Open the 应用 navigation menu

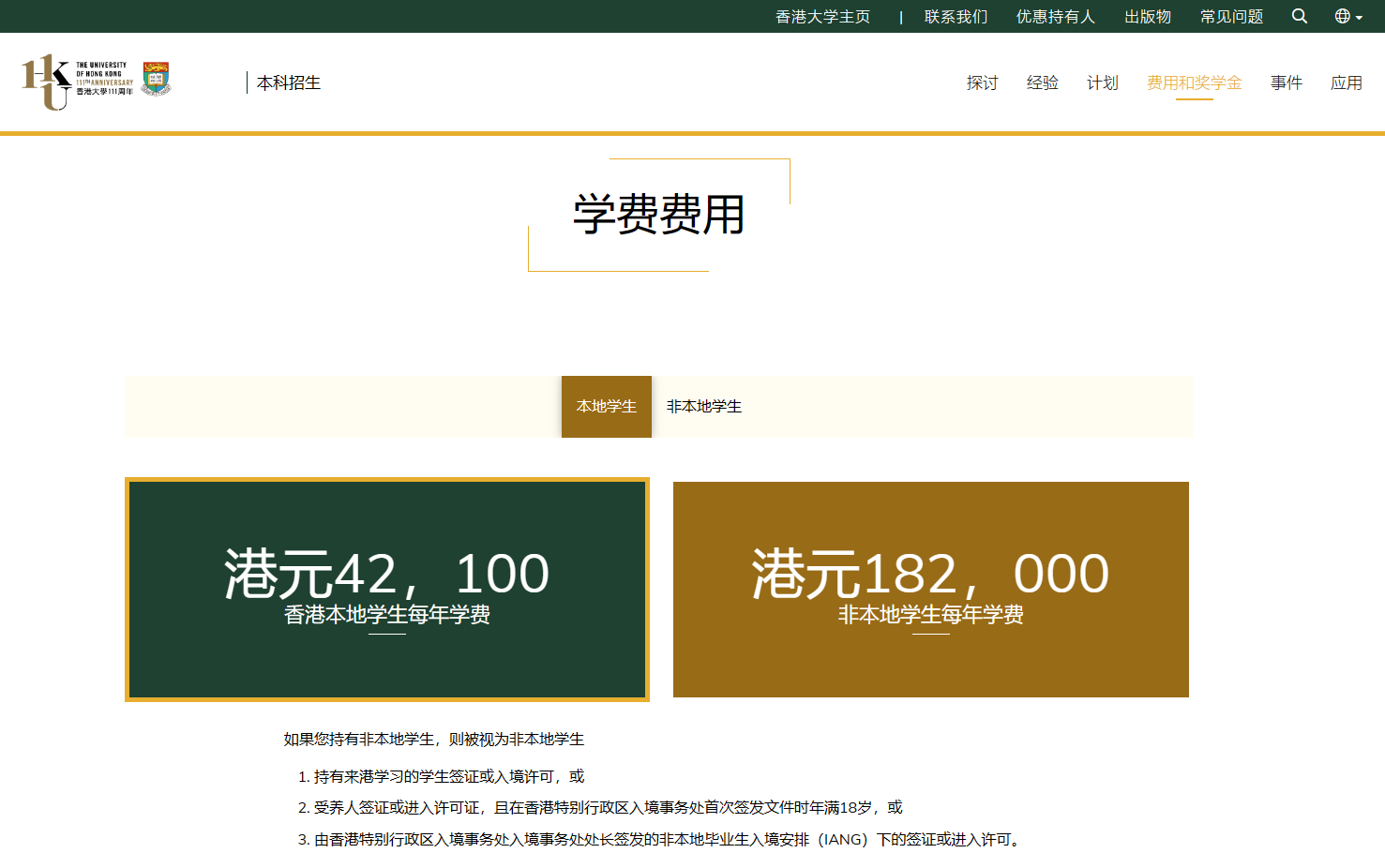(x=1346, y=82)
